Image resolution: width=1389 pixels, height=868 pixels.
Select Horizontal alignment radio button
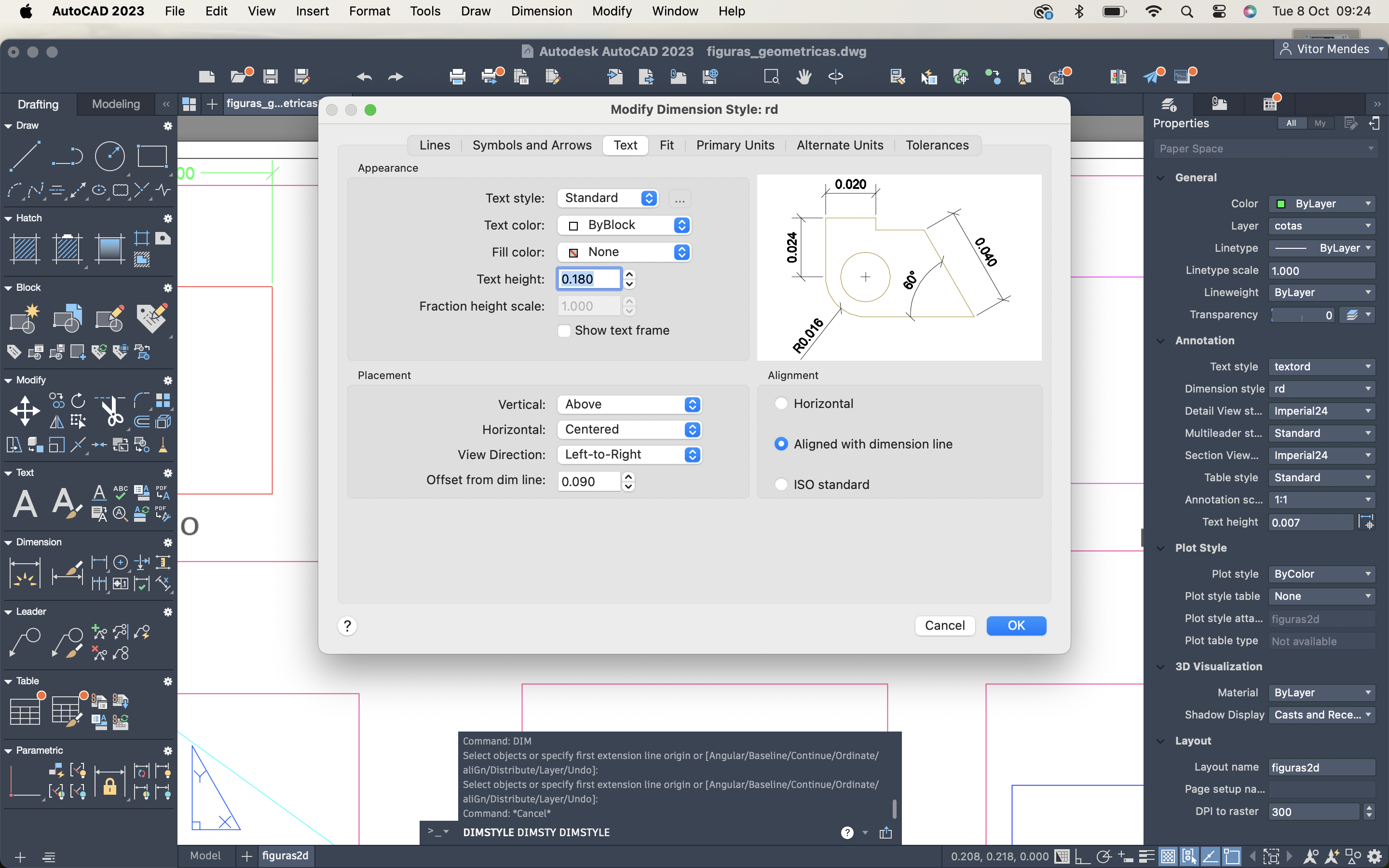click(781, 404)
